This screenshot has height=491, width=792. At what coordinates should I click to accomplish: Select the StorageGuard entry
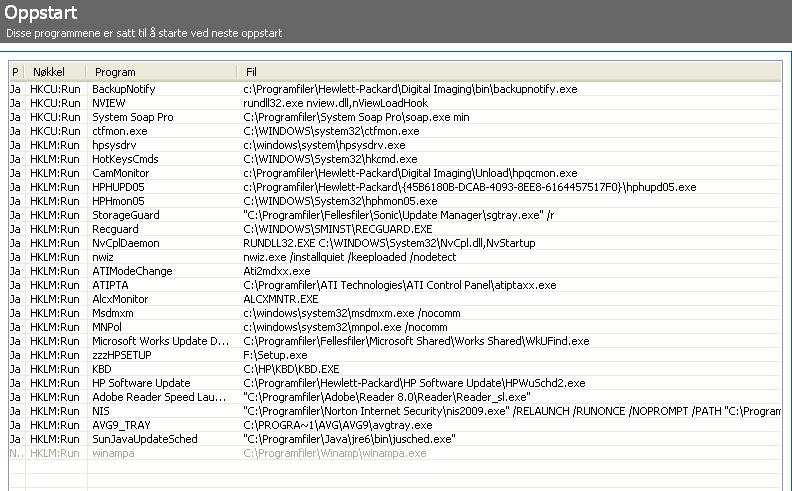click(126, 215)
